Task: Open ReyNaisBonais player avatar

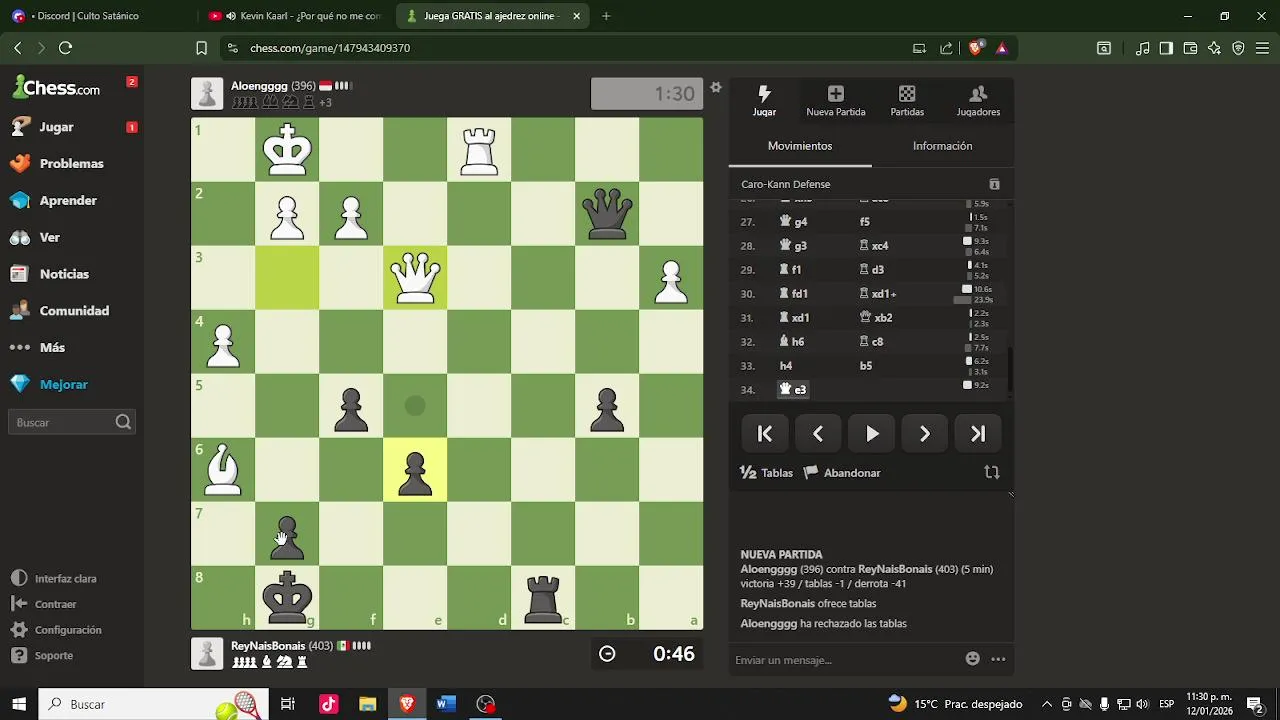Action: coord(207,654)
